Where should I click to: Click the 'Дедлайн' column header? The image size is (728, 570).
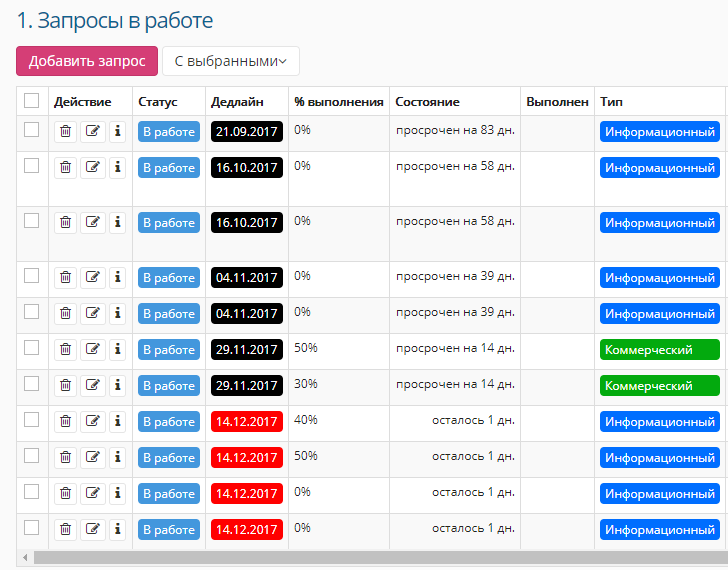(x=237, y=102)
